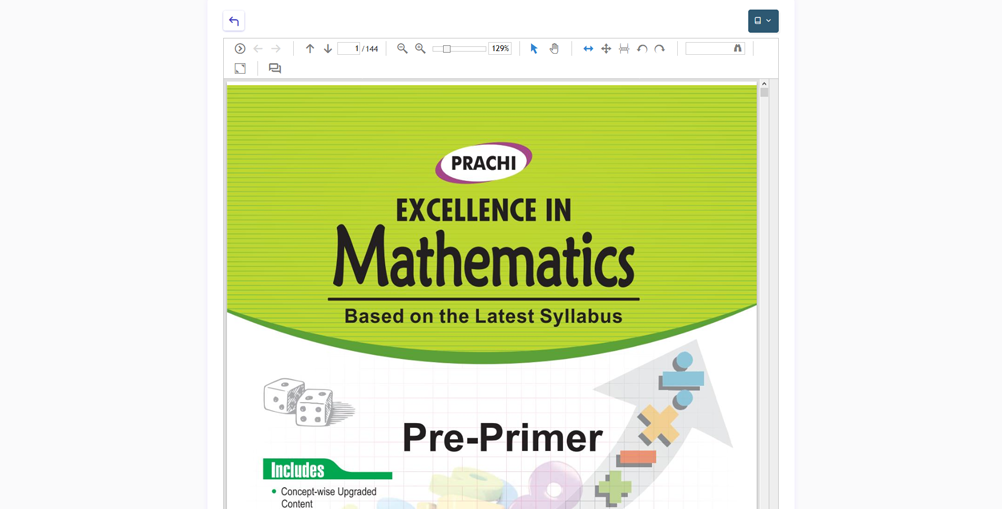This screenshot has width=1002, height=509.
Task: Go to previous view with left arrow
Action: pos(258,49)
